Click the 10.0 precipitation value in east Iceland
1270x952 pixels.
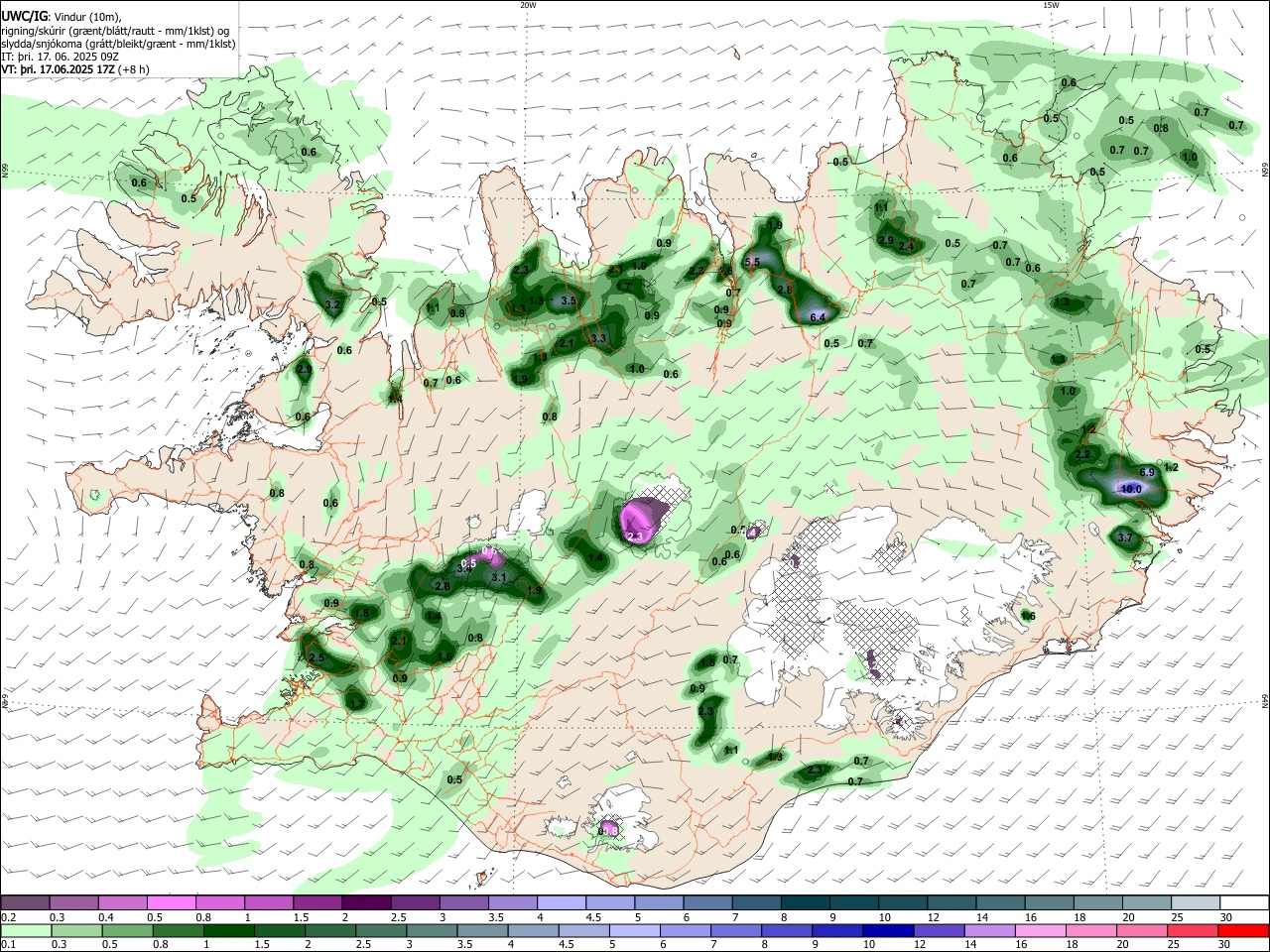point(1130,489)
